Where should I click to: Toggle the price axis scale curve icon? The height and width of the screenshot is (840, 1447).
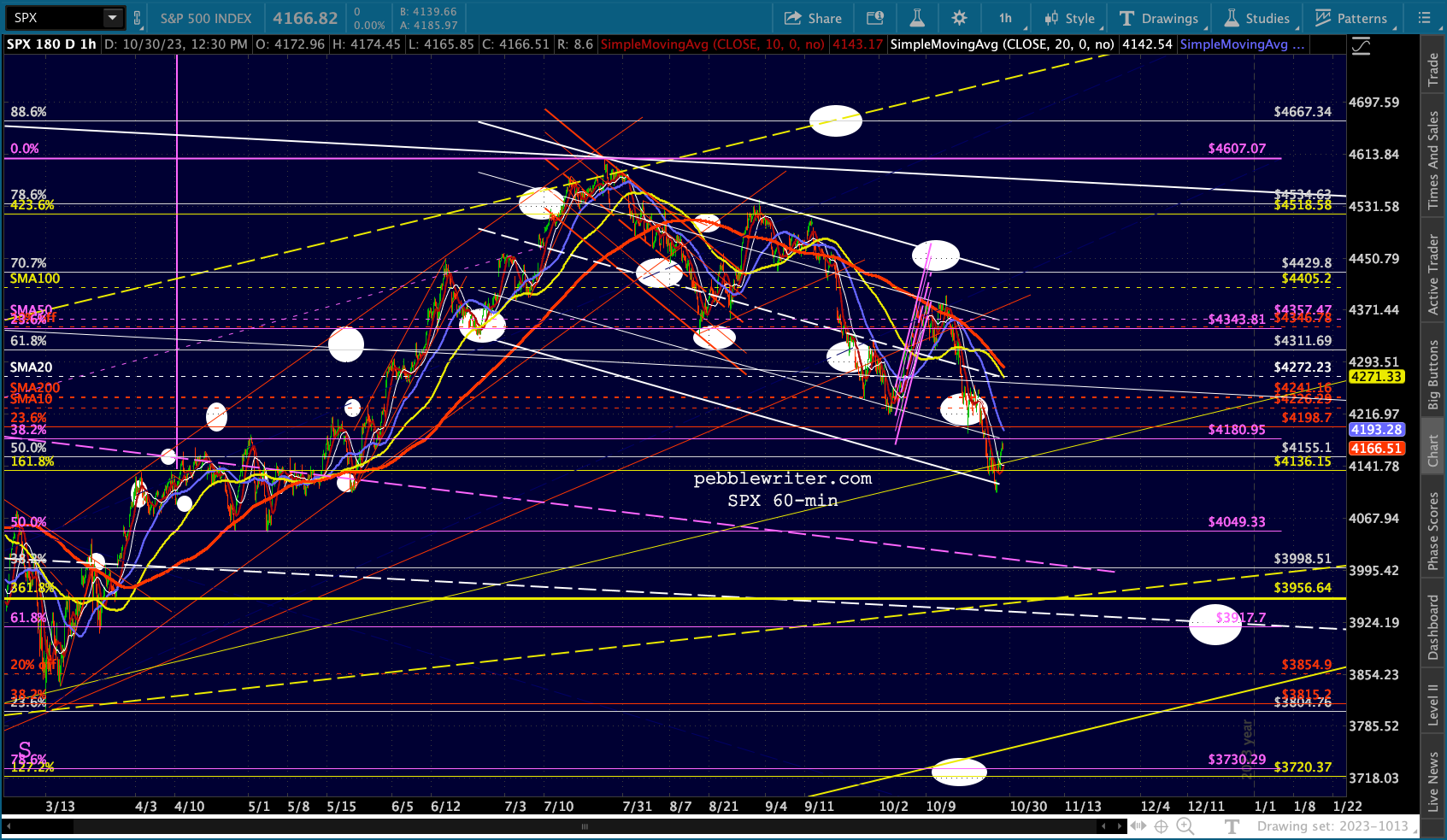[x=1361, y=46]
